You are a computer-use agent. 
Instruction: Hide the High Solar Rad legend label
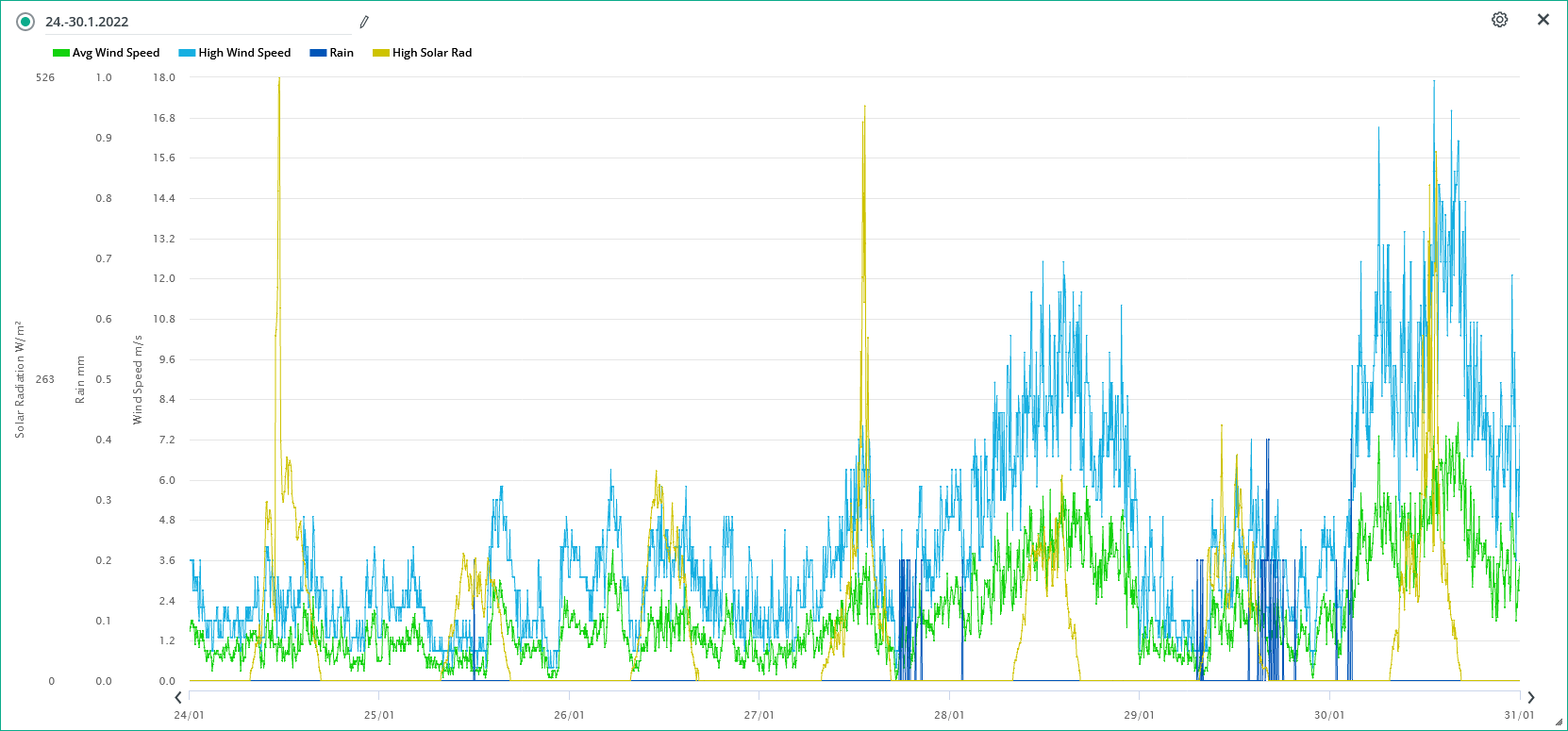pyautogui.click(x=432, y=53)
